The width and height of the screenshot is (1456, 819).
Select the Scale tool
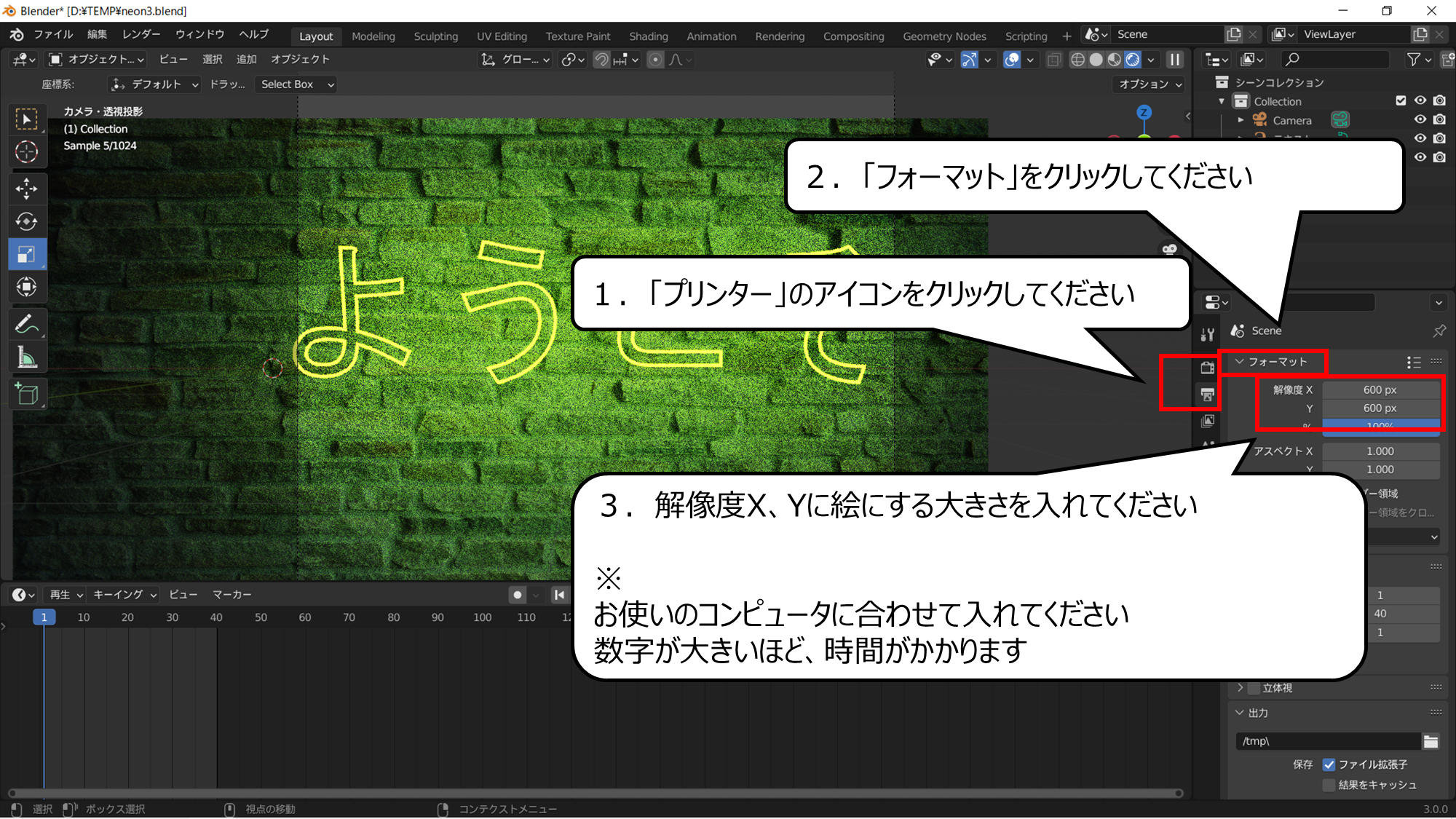click(x=27, y=254)
